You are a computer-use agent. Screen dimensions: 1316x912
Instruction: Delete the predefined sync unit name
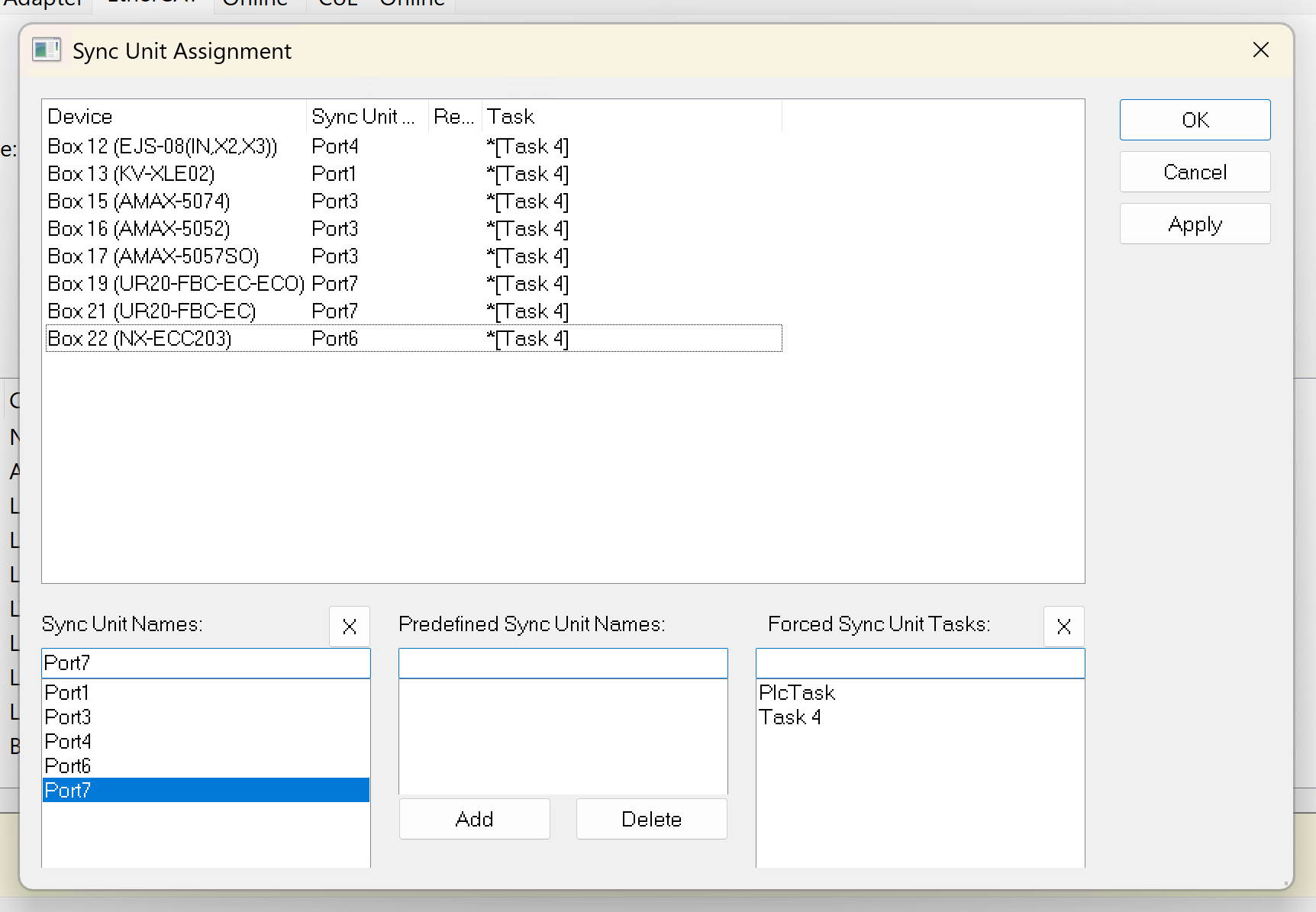[x=651, y=819]
